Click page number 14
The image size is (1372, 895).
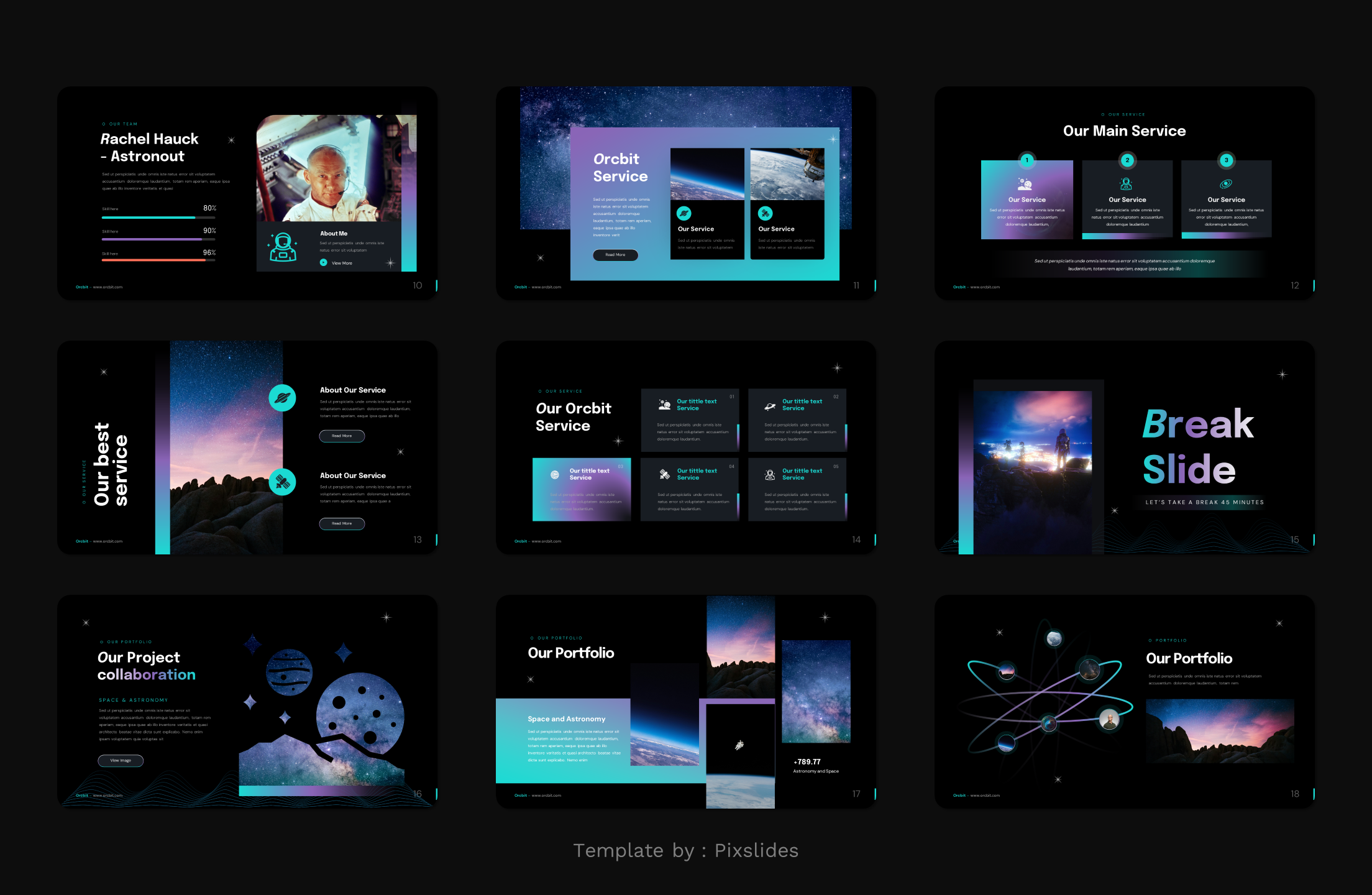click(856, 539)
